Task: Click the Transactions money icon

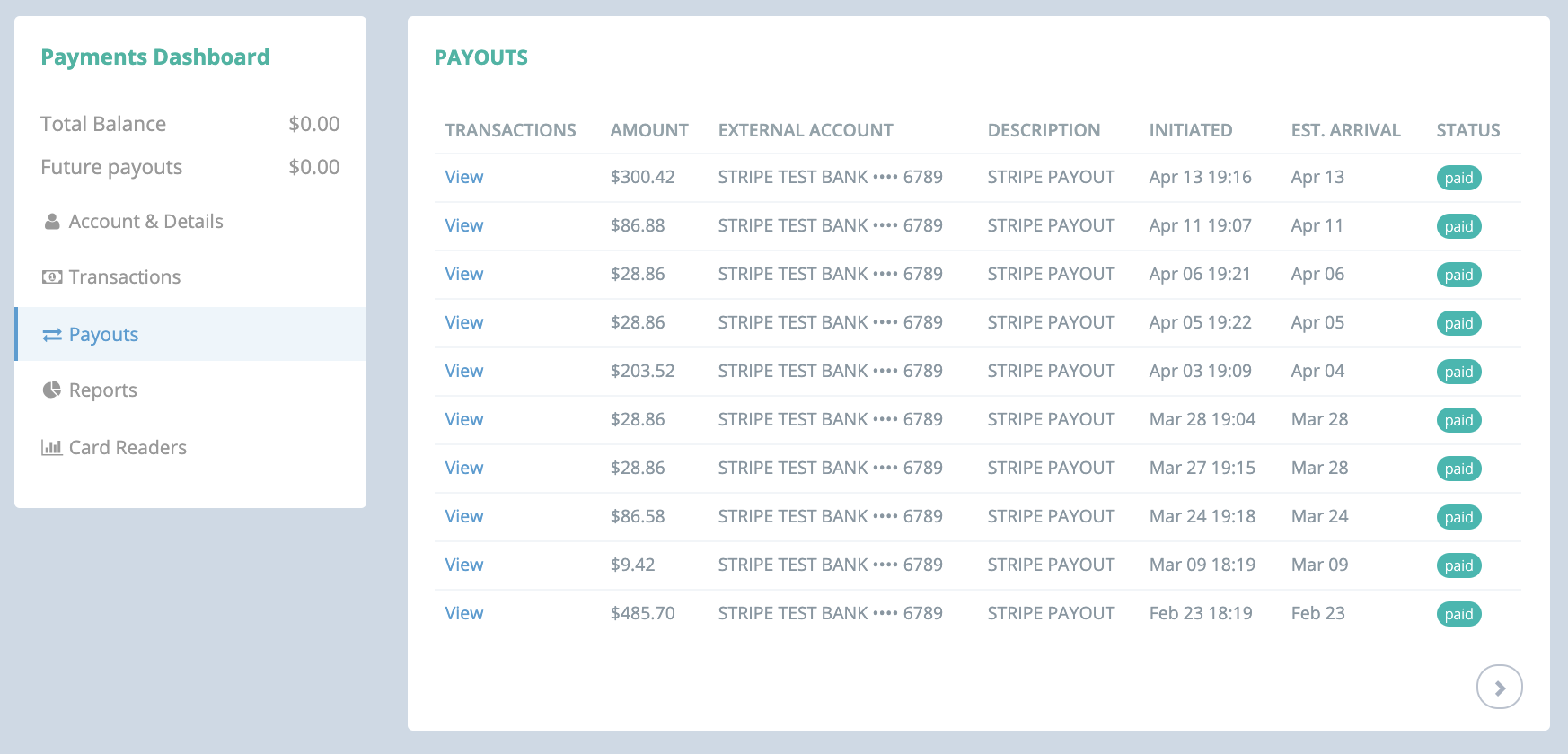Action: point(52,277)
